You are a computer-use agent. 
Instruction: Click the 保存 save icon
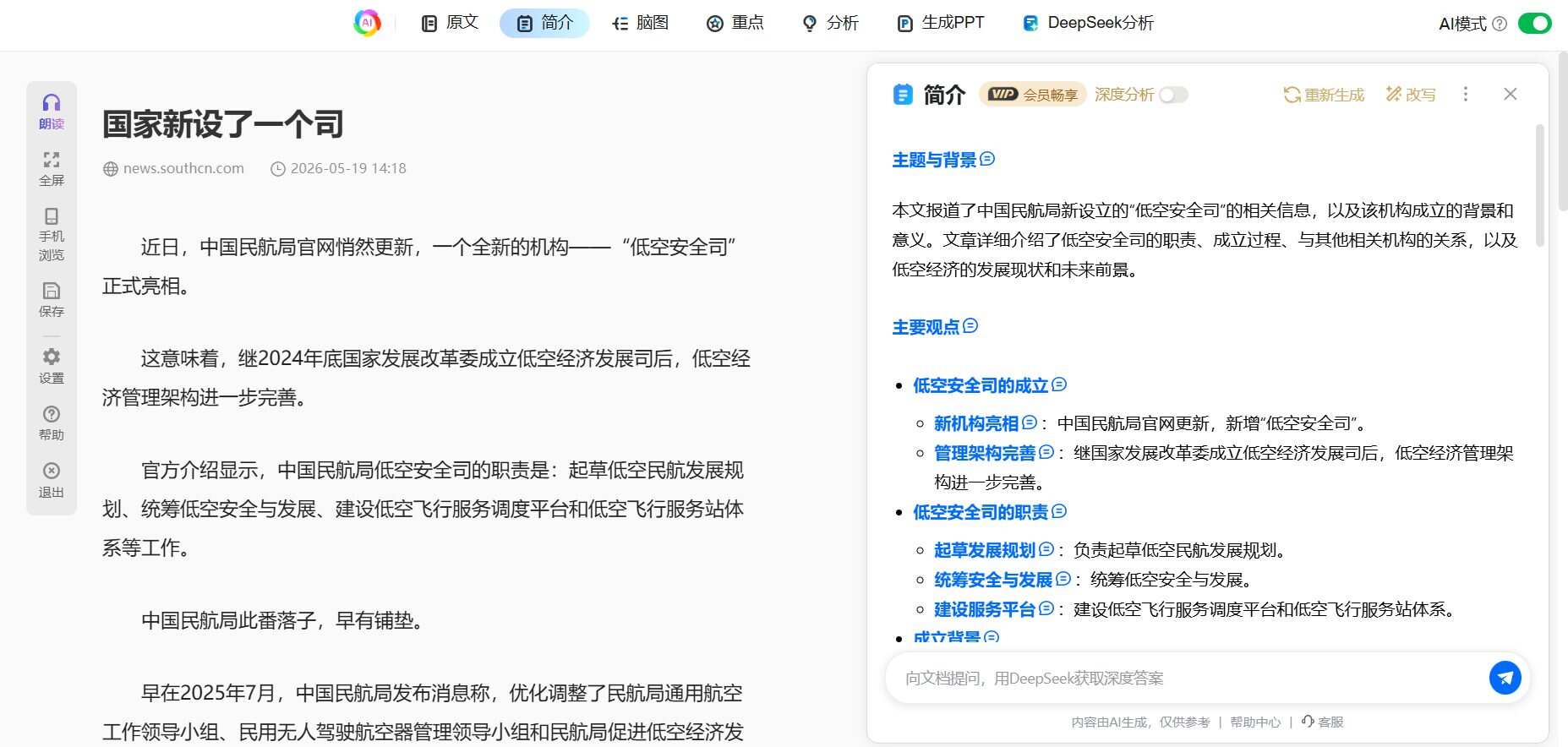(52, 299)
